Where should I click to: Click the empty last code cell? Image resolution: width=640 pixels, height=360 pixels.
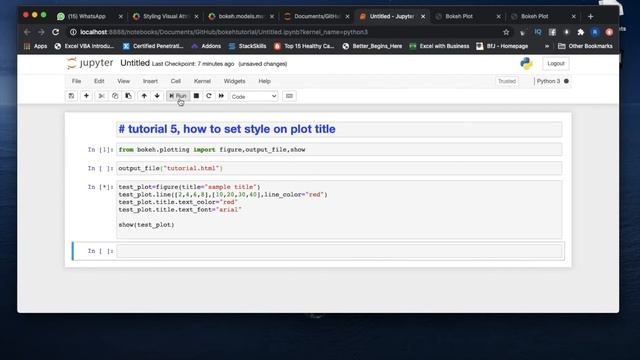pyautogui.click(x=339, y=251)
